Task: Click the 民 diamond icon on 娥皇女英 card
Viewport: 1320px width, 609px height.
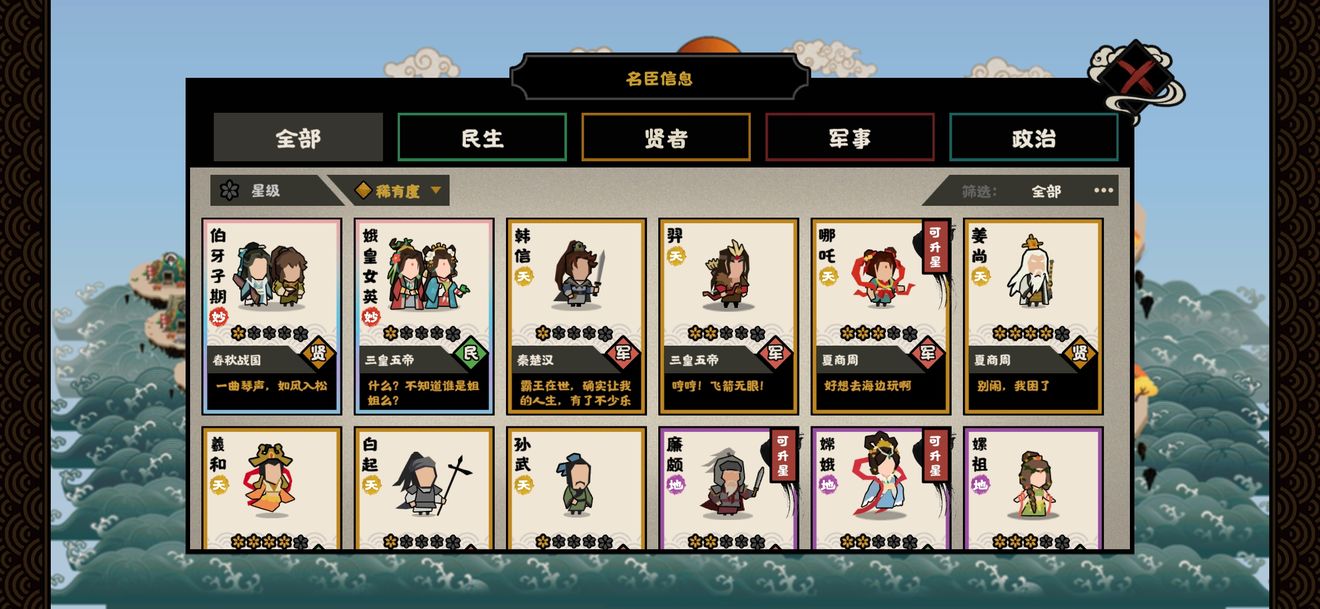Action: (470, 352)
